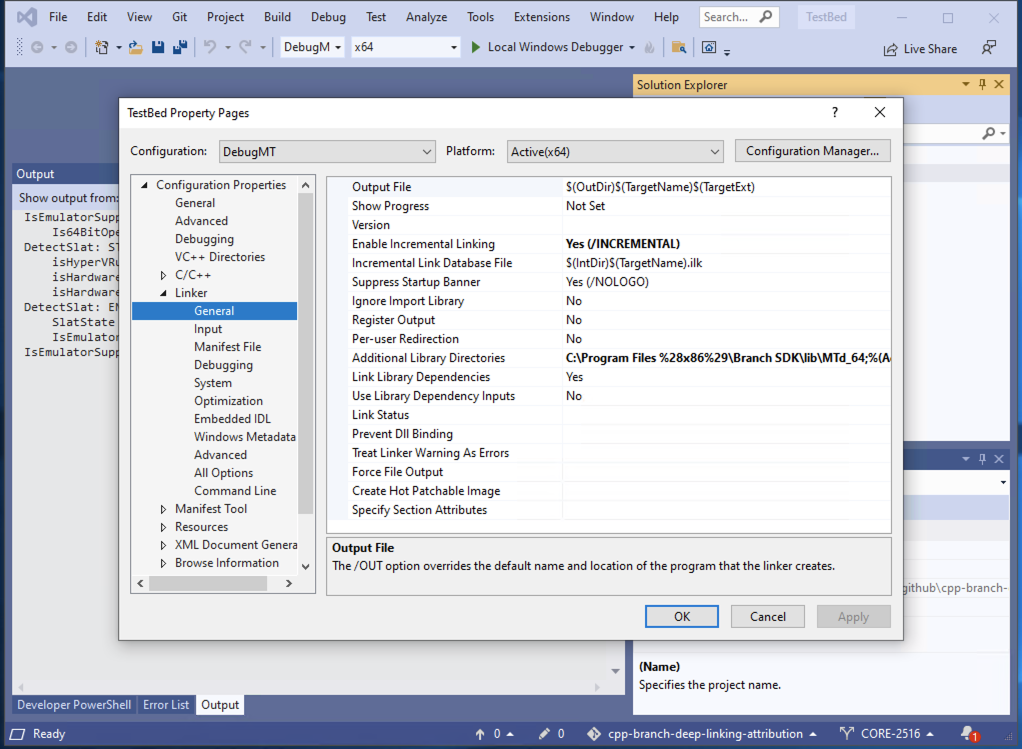The height and width of the screenshot is (749, 1022).
Task: Collapse the Linker tree node
Action: pos(163,293)
